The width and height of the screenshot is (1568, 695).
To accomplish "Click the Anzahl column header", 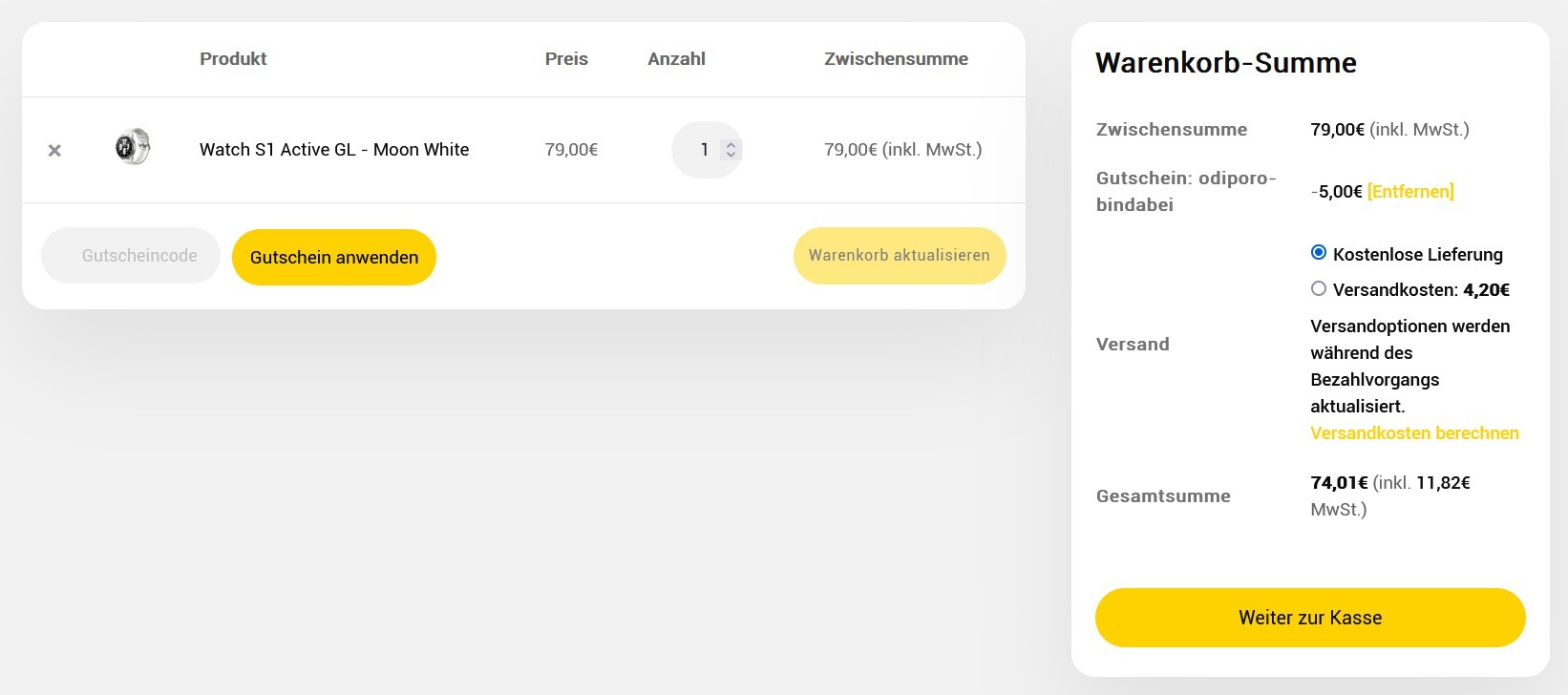I will pos(676,59).
